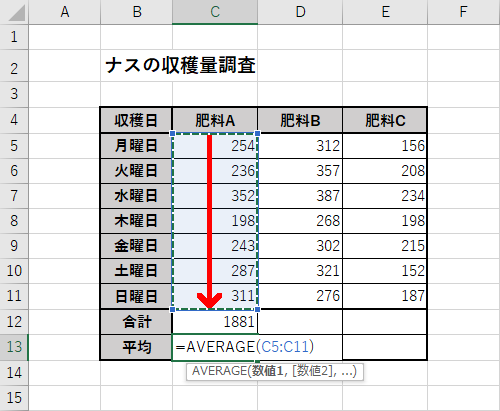
Task: Select column C header
Action: coord(215,12)
